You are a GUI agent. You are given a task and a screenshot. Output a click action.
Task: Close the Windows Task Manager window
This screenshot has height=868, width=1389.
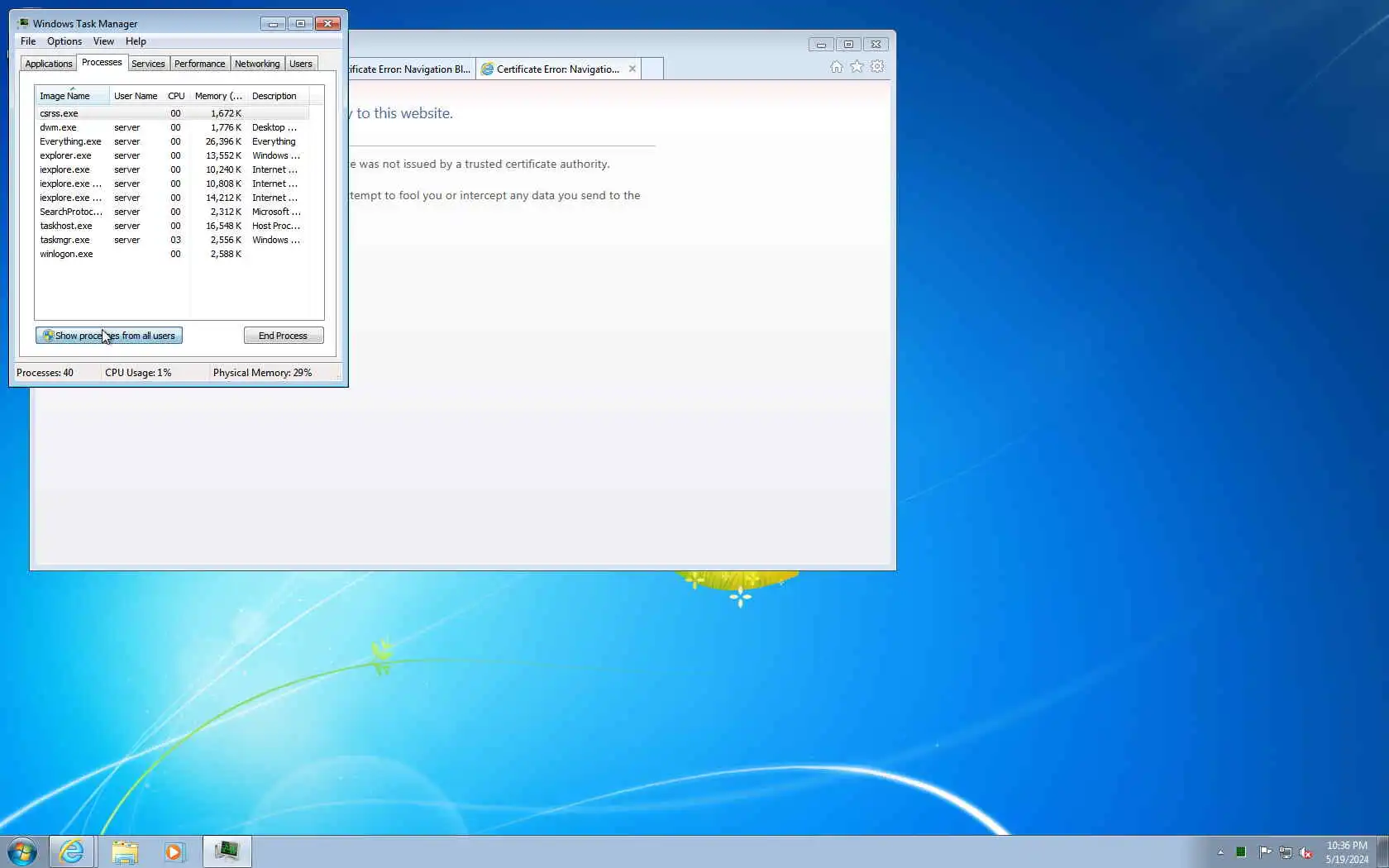point(327,24)
